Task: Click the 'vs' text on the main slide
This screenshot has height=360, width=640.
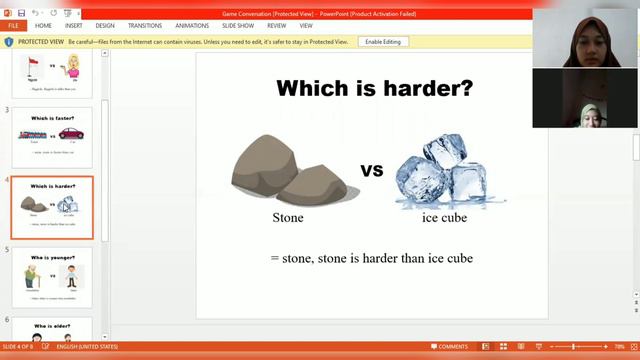Action: pos(372,170)
